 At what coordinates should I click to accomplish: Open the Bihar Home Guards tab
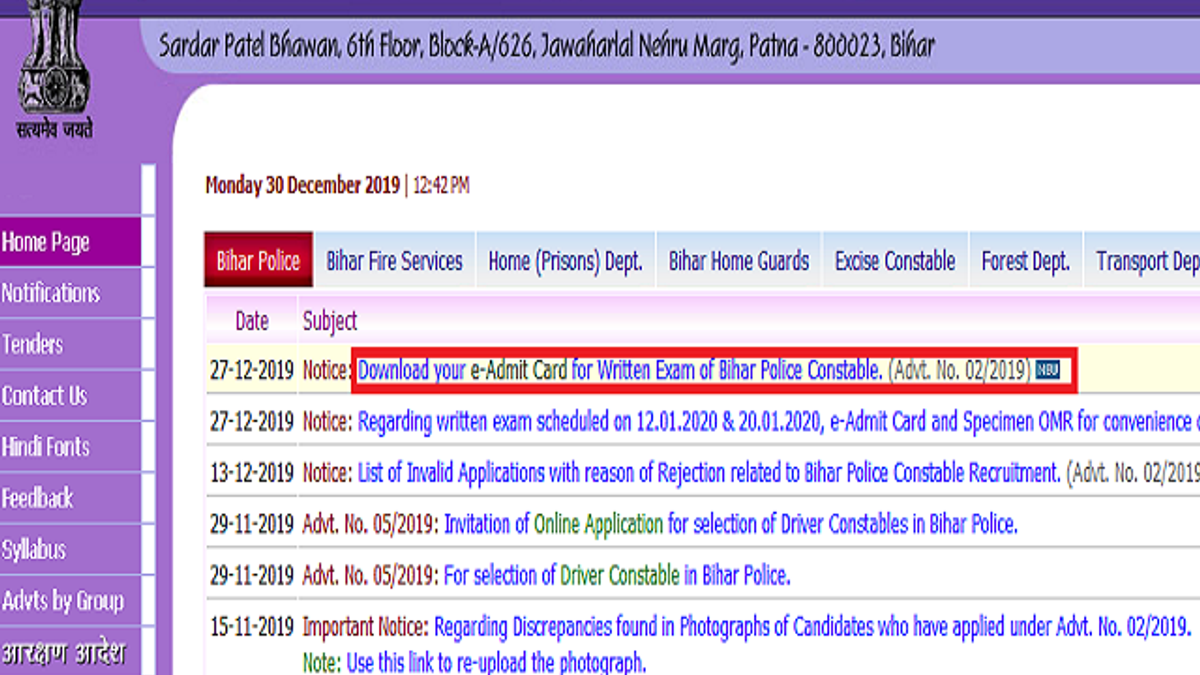738,262
